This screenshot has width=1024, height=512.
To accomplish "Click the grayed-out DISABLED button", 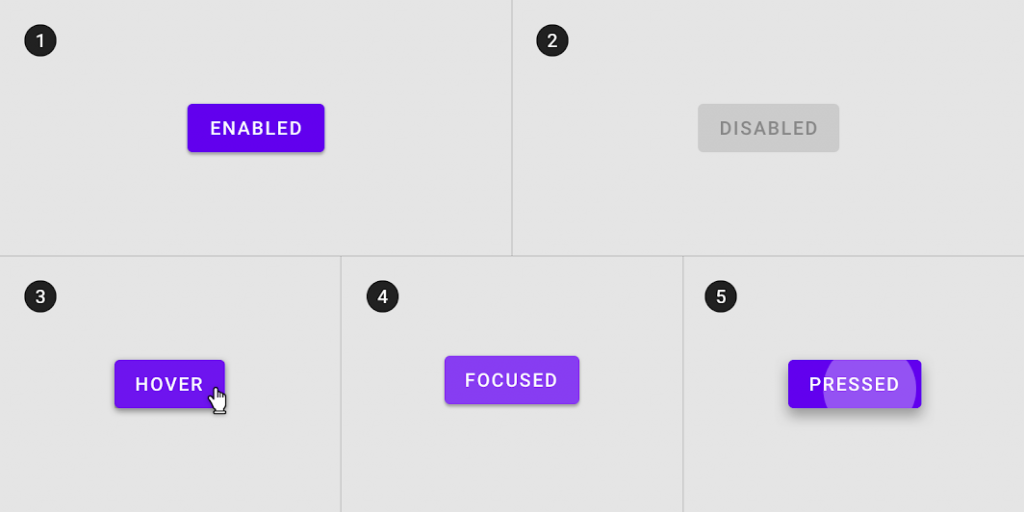I will click(768, 128).
